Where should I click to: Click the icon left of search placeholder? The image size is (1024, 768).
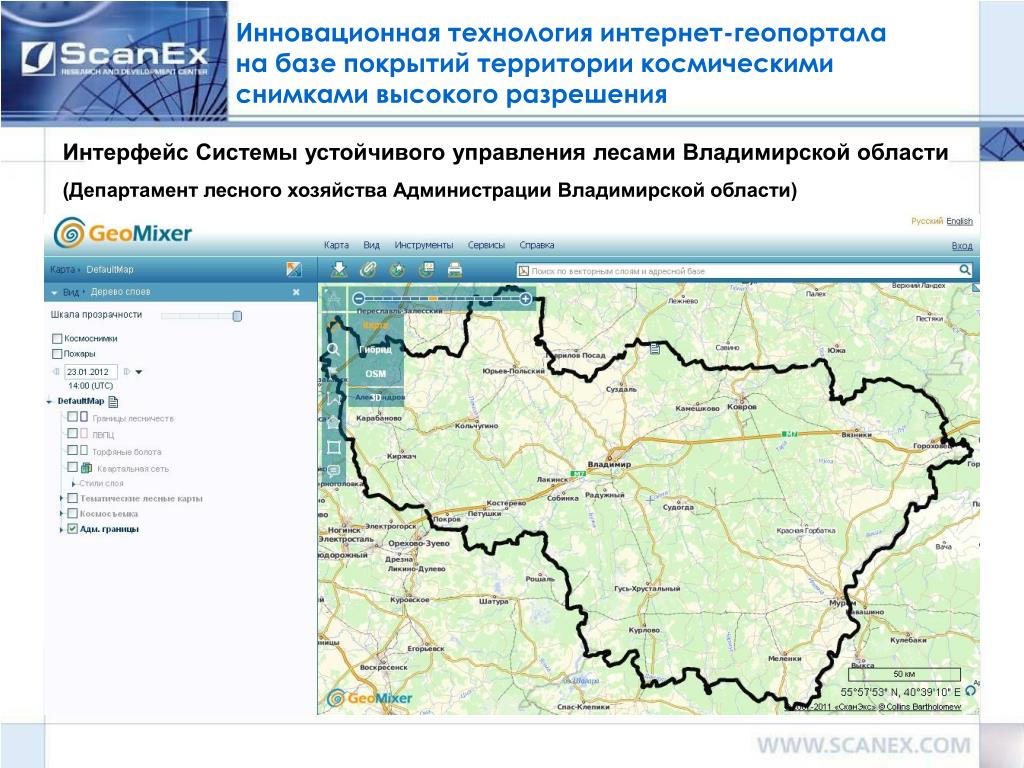point(522,270)
